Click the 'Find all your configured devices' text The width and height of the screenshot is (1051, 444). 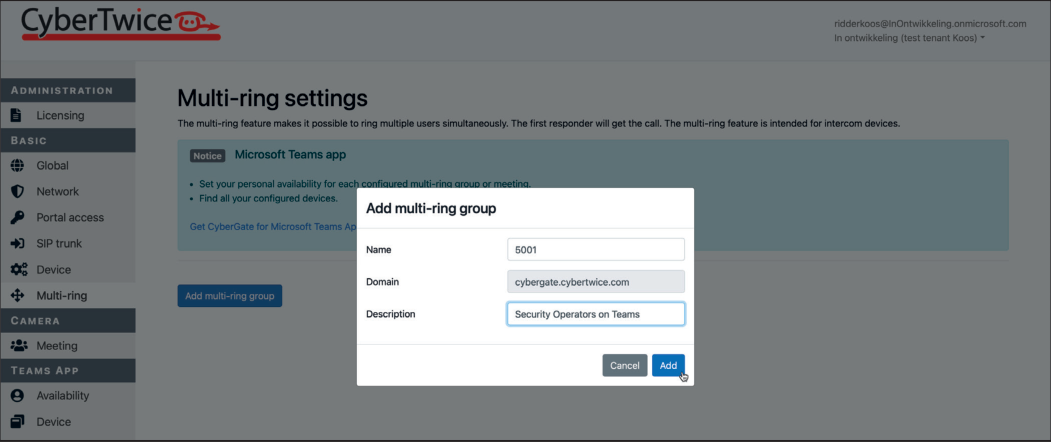268,199
